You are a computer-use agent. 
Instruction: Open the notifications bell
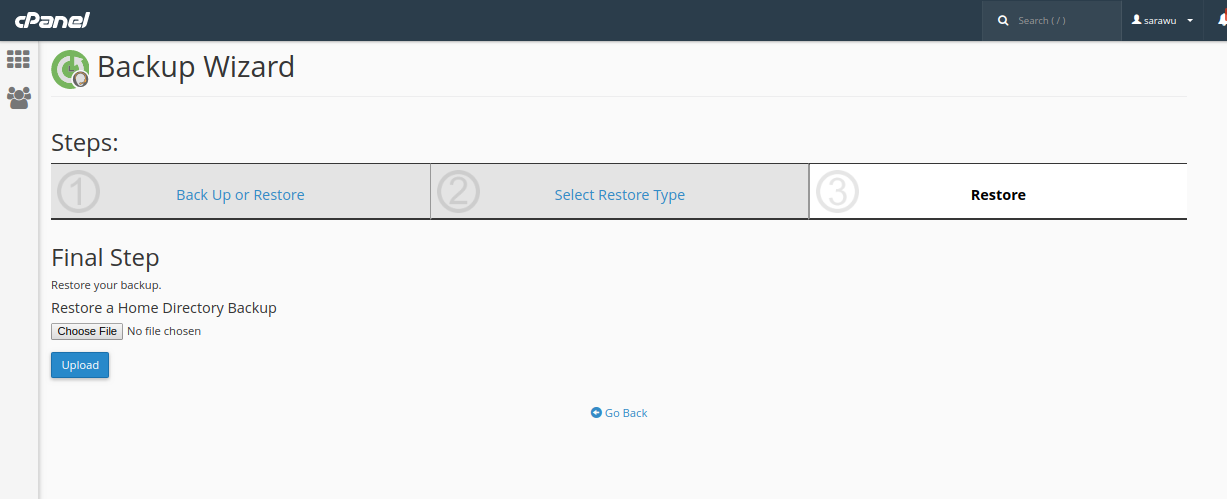[1221, 20]
